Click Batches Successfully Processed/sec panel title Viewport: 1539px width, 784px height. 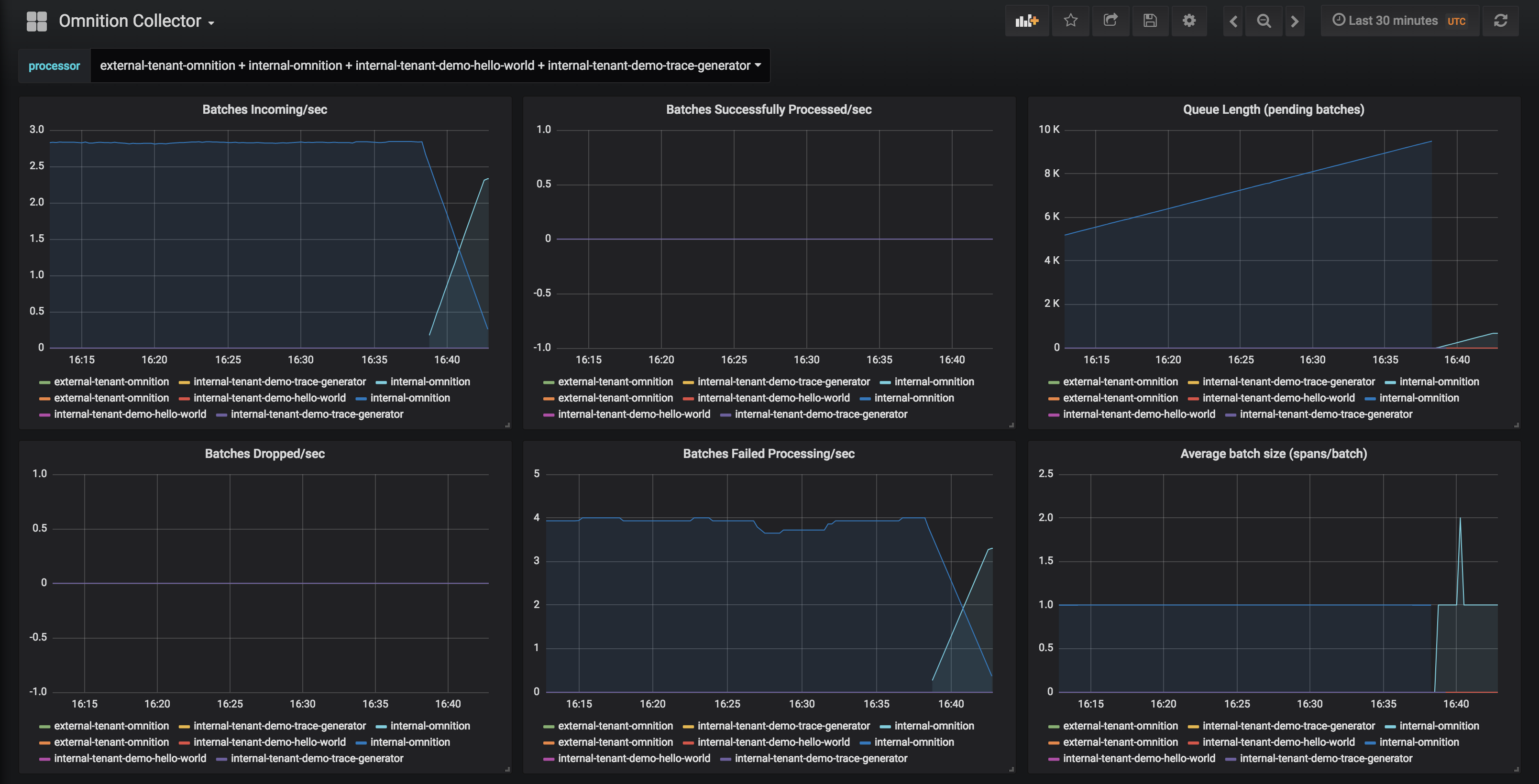(x=769, y=109)
